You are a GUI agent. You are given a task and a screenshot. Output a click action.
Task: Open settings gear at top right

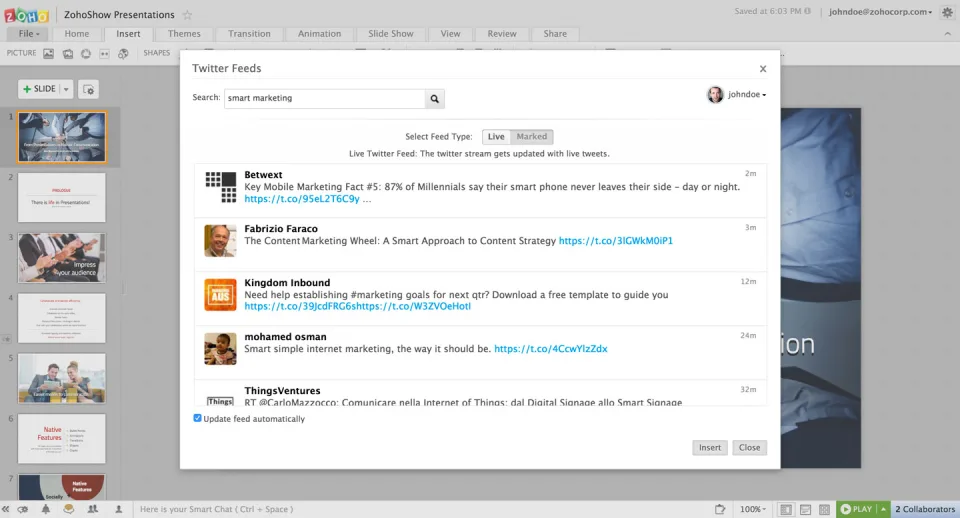947,12
